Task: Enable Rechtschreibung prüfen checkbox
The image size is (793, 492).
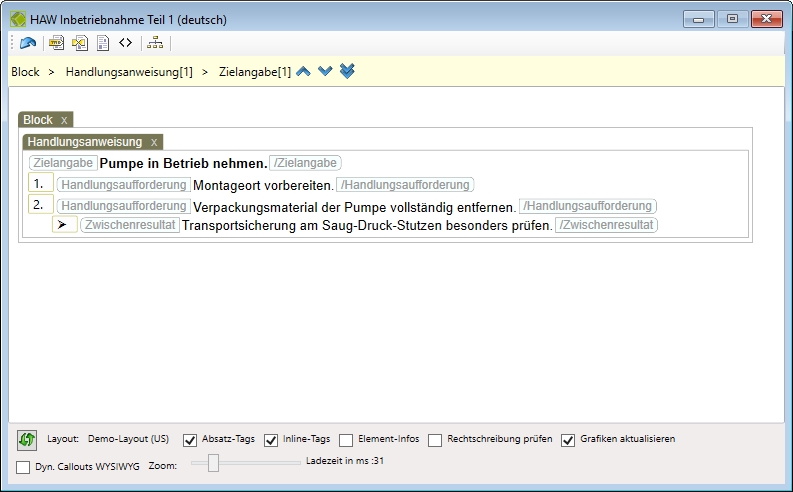Action: 436,440
